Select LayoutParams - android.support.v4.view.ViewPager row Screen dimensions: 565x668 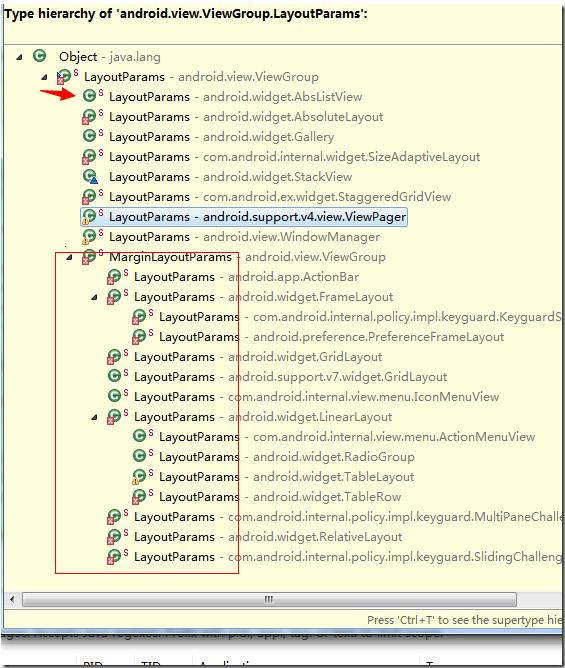tap(244, 217)
